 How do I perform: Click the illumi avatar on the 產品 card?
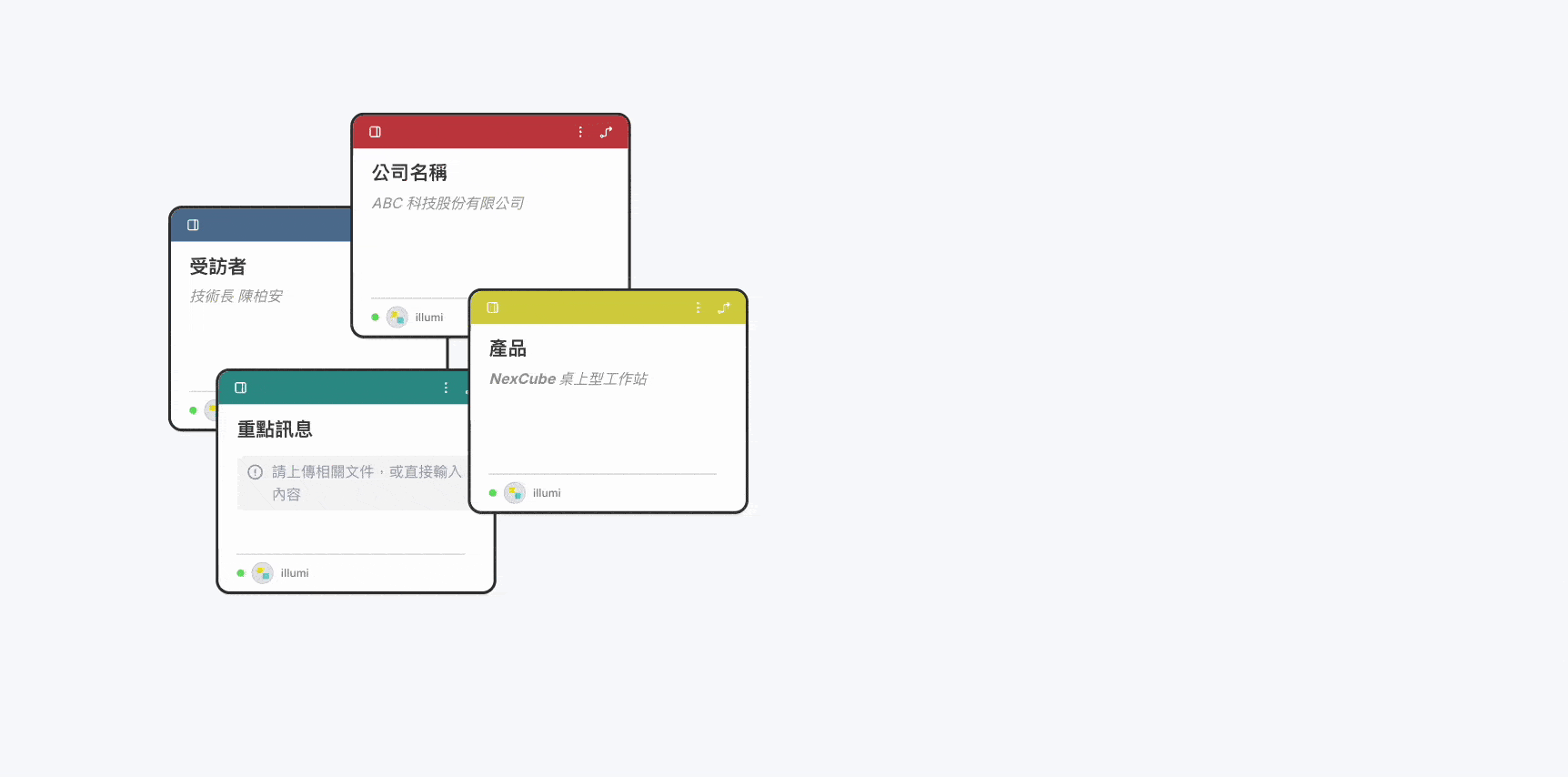[515, 493]
